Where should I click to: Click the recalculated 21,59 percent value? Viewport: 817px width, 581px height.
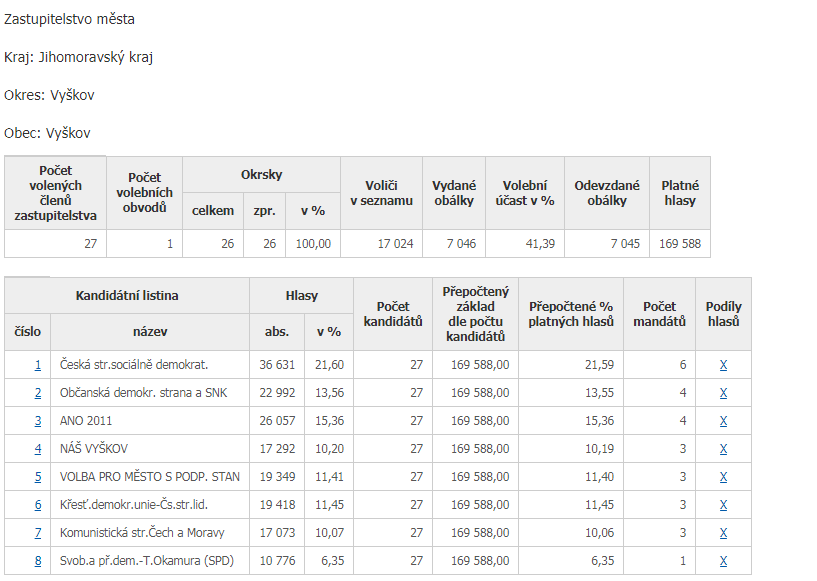point(599,365)
